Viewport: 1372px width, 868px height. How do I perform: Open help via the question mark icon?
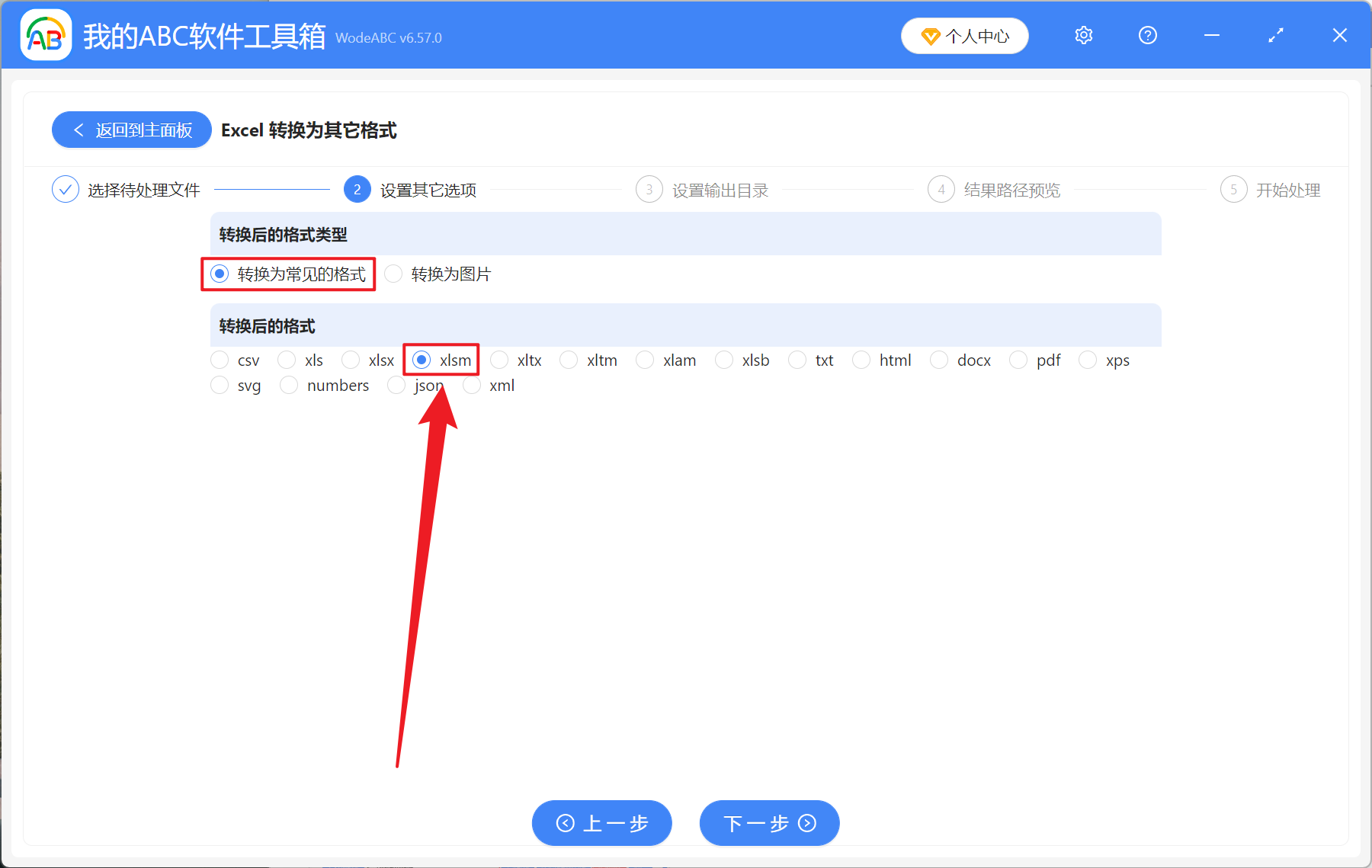point(1147,35)
